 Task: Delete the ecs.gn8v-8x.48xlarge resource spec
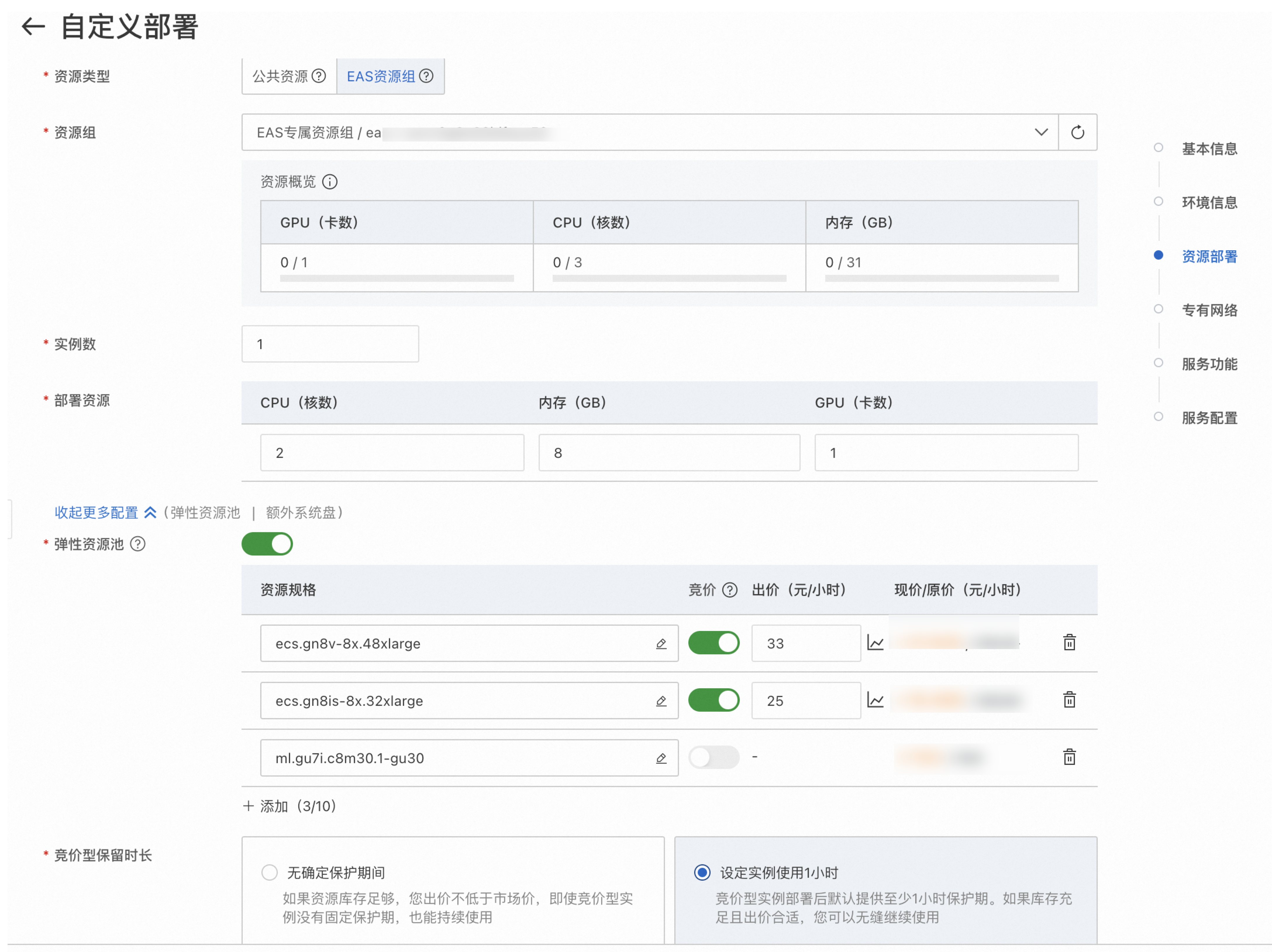pos(1069,642)
